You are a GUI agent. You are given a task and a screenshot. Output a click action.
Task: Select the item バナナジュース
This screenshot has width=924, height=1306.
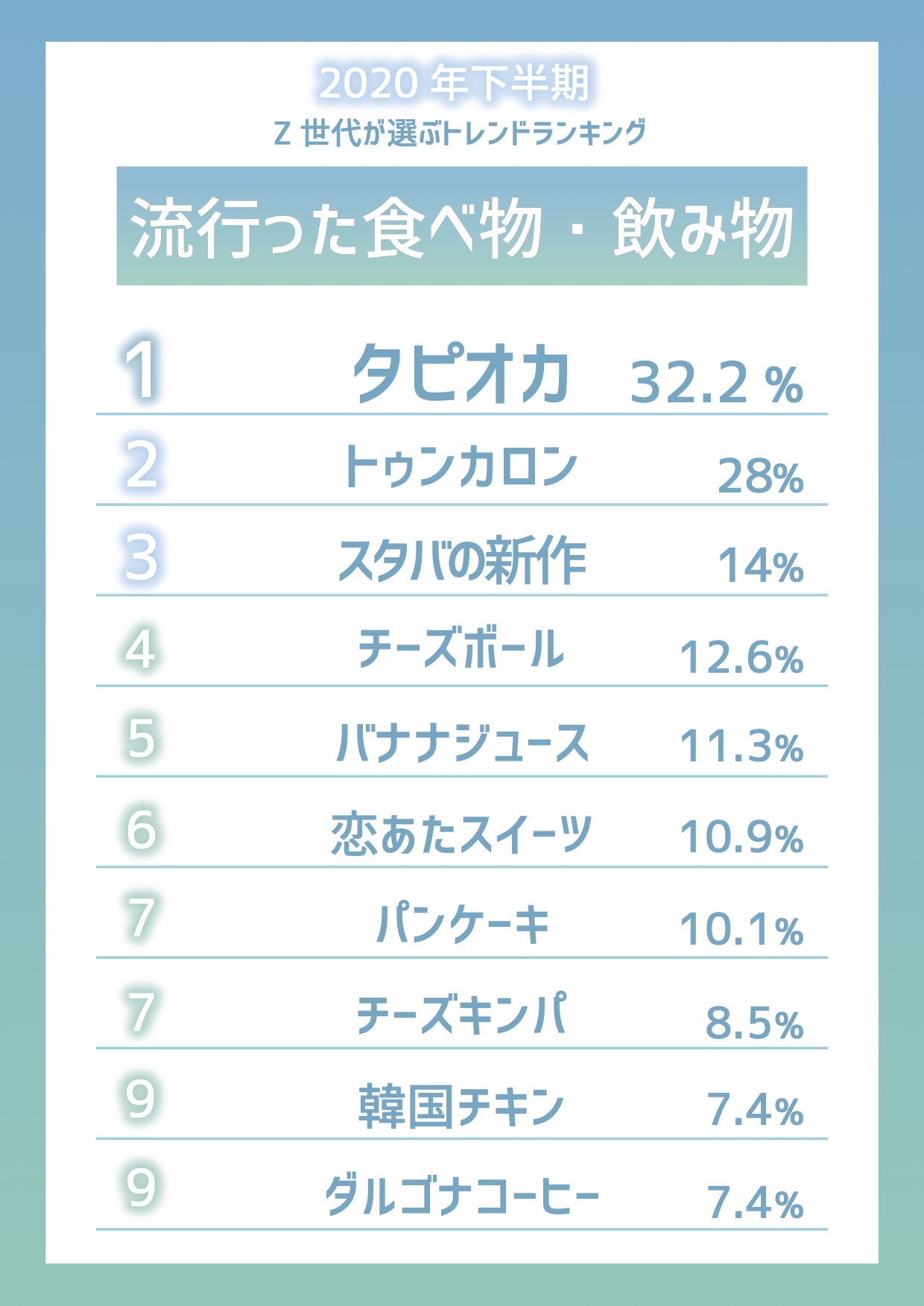coord(462,742)
